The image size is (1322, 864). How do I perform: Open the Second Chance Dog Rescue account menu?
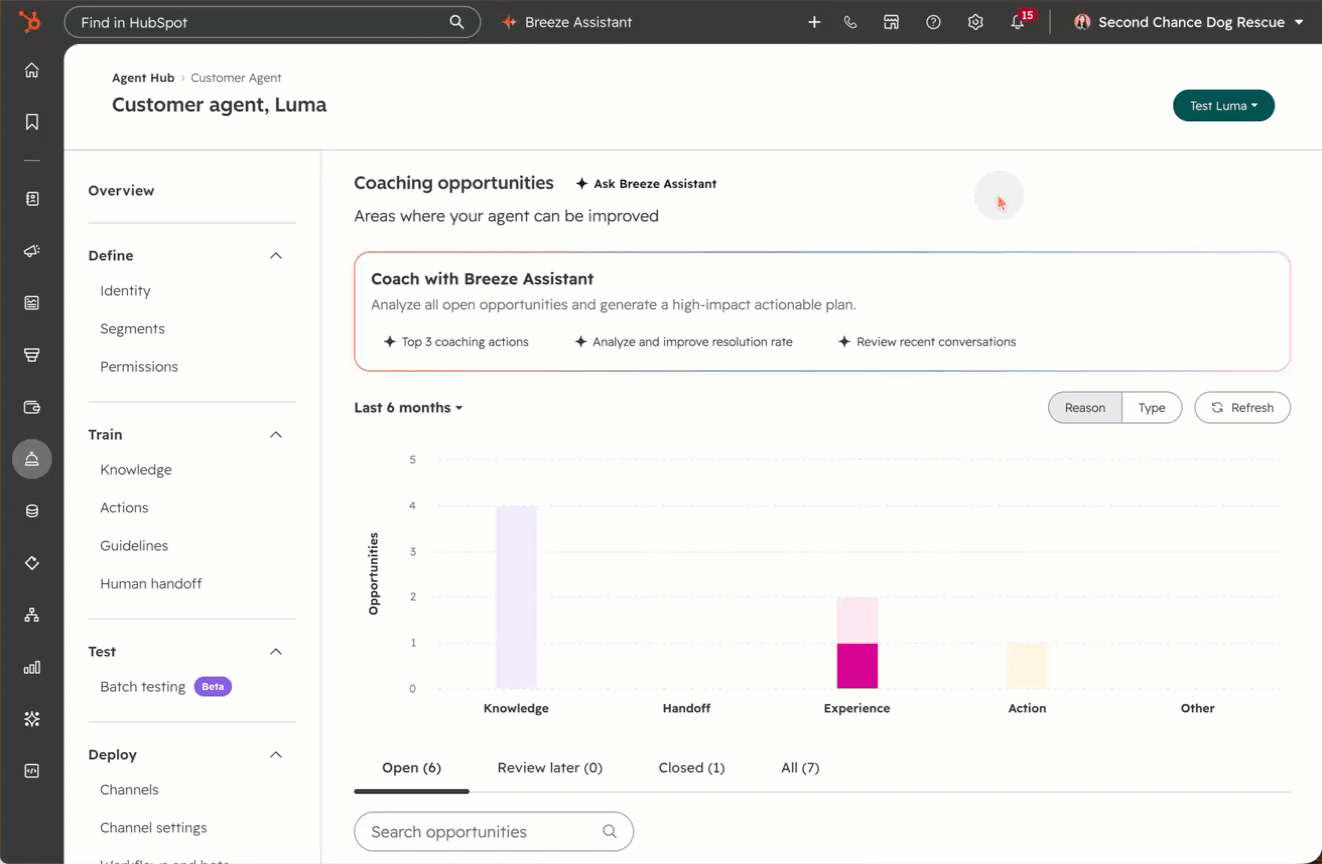click(1189, 22)
